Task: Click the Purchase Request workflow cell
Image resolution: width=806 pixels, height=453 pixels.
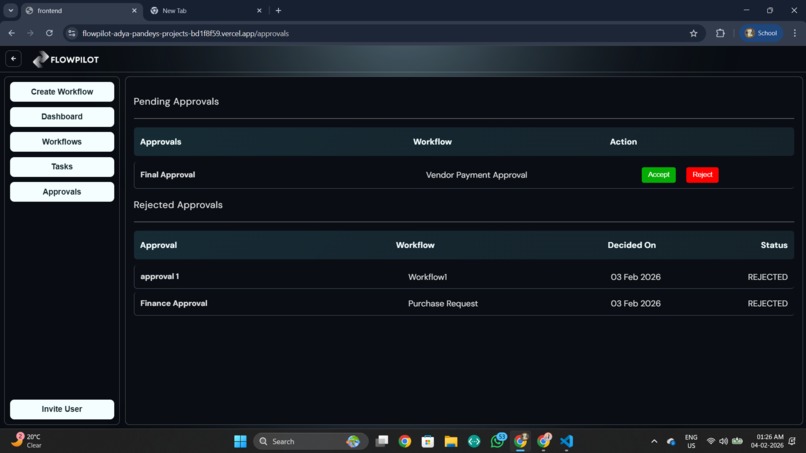Action: [443, 304]
